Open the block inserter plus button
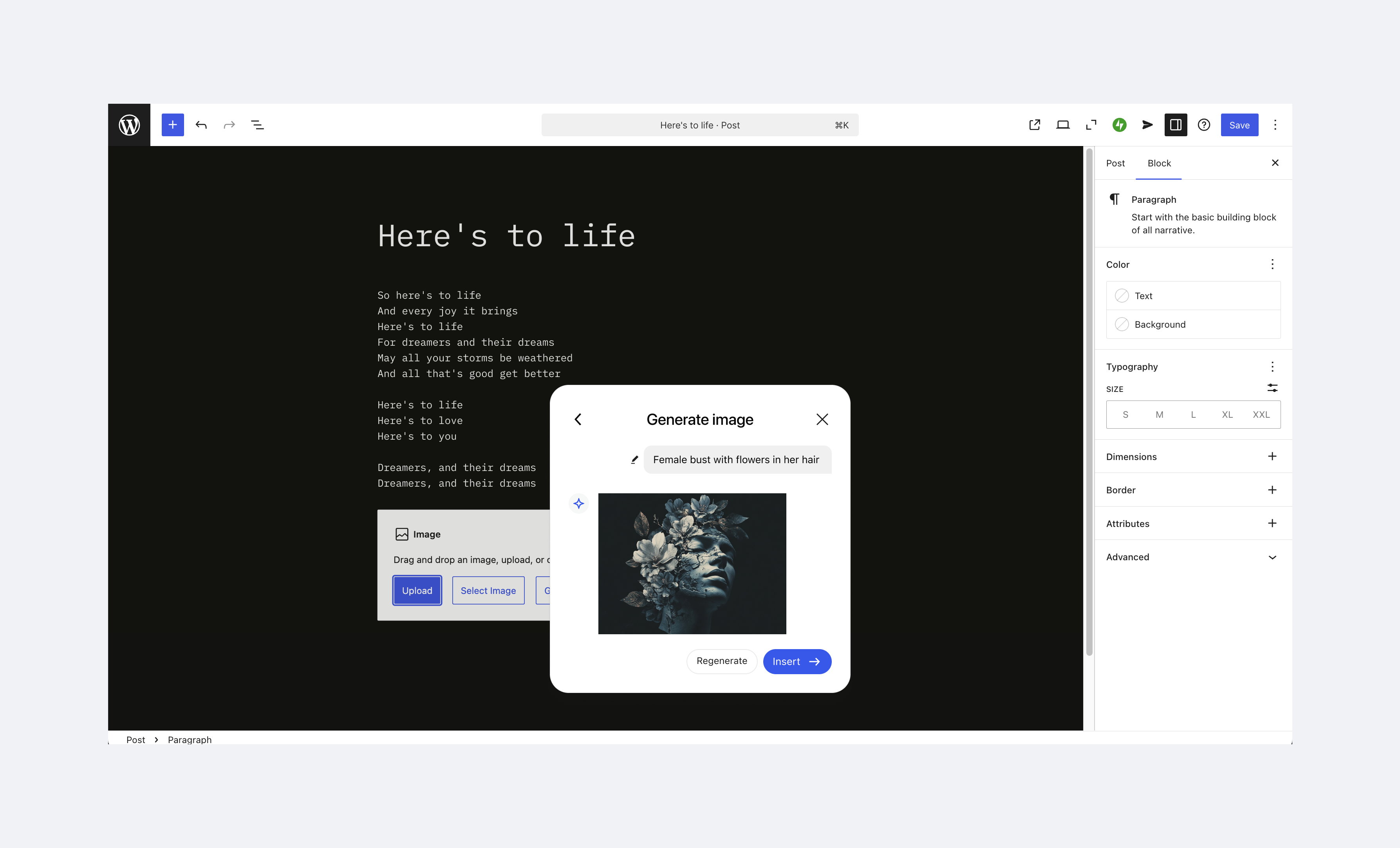 tap(173, 125)
